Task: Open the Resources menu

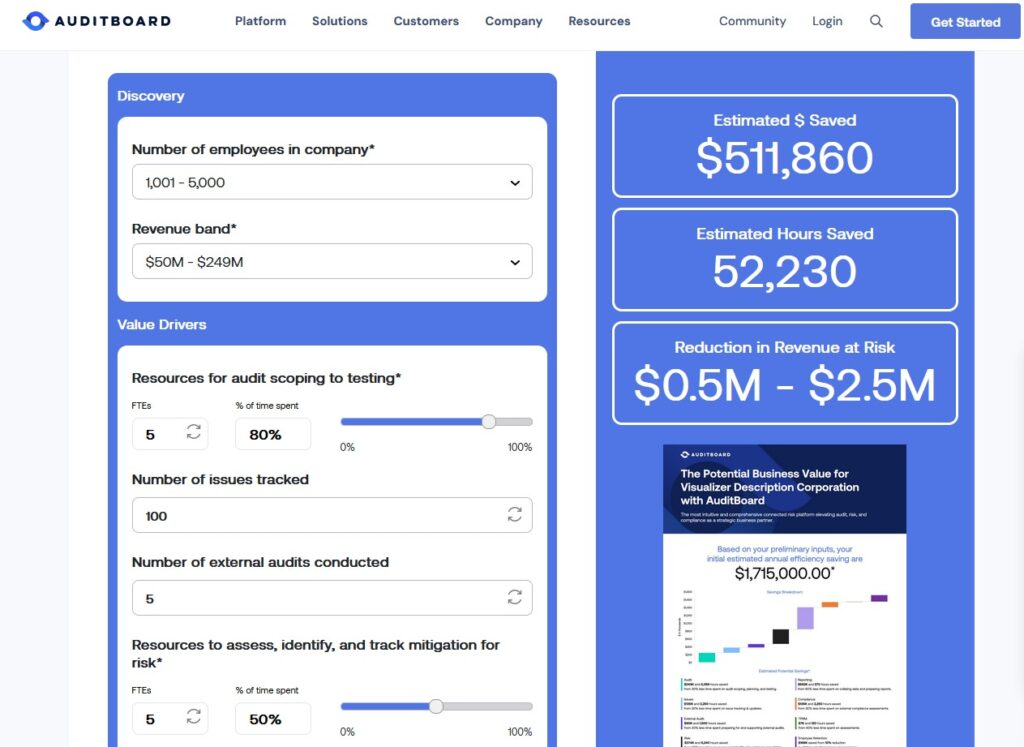Action: click(x=599, y=21)
